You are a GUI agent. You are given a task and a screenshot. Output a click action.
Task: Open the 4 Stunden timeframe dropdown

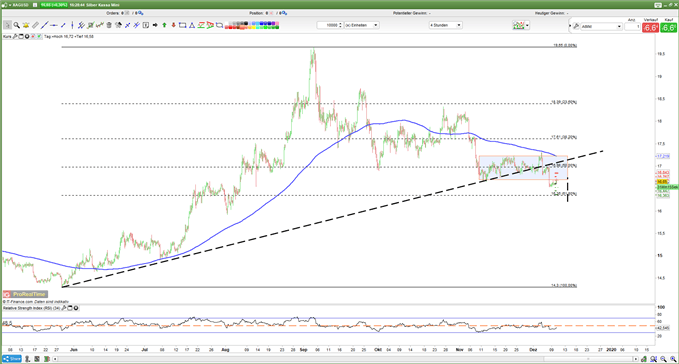pyautogui.click(x=446, y=25)
